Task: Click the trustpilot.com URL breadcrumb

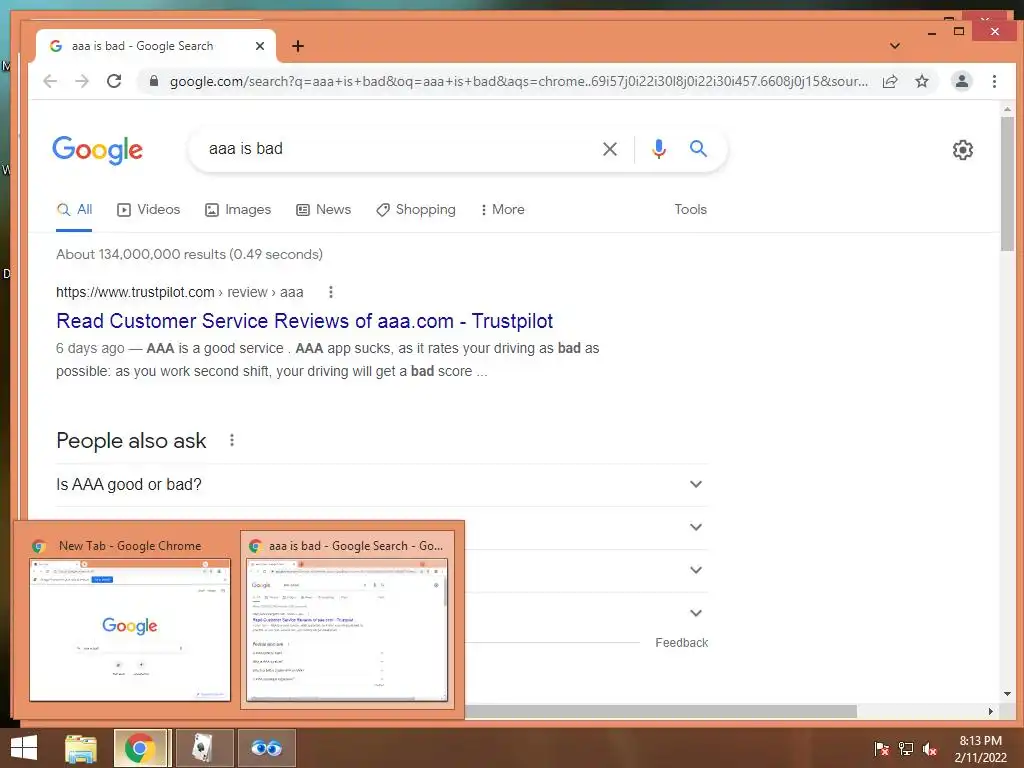Action: tap(180, 292)
